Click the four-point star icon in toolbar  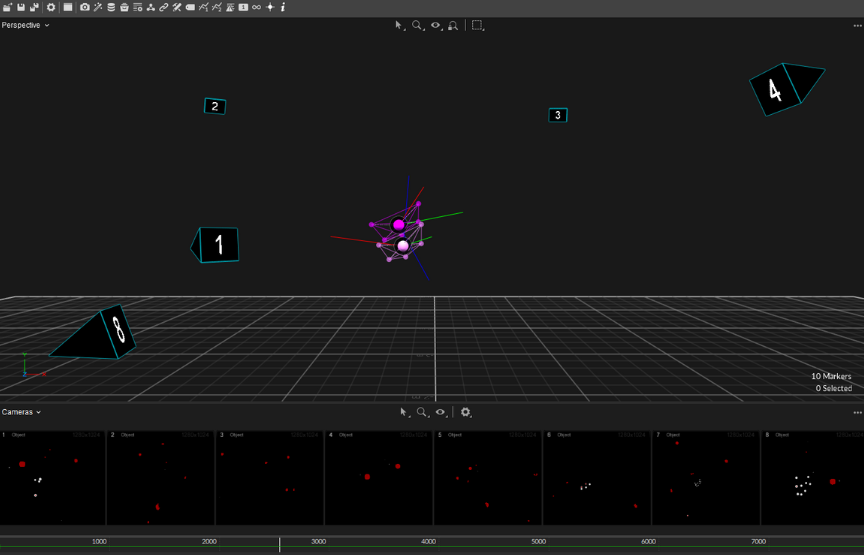270,7
